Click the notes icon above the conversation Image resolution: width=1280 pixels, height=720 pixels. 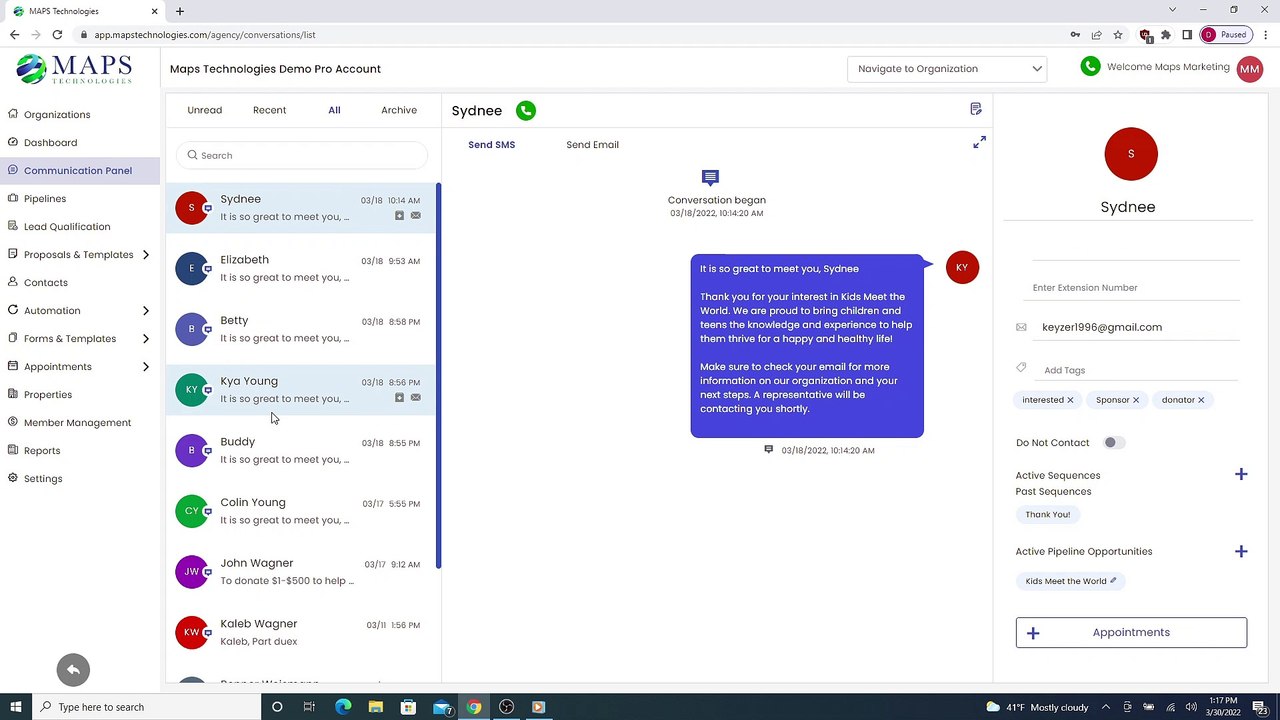point(976,109)
